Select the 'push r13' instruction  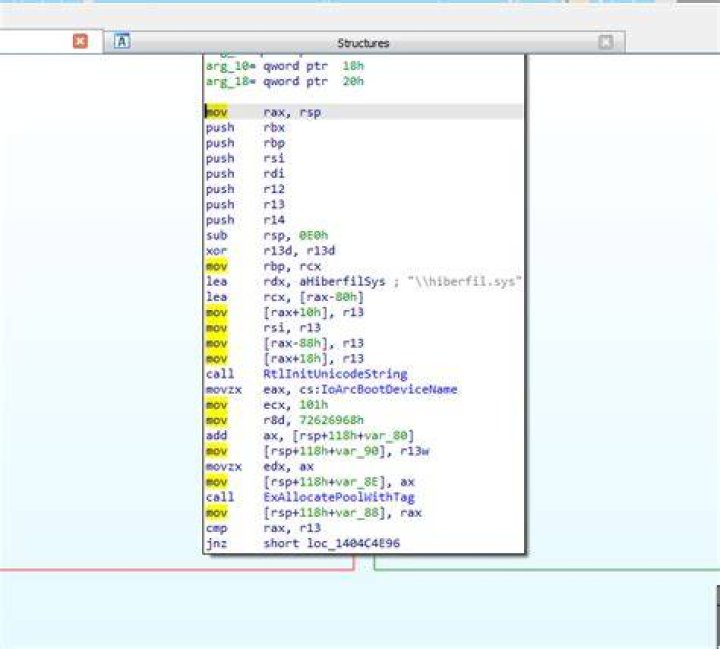tap(245, 204)
